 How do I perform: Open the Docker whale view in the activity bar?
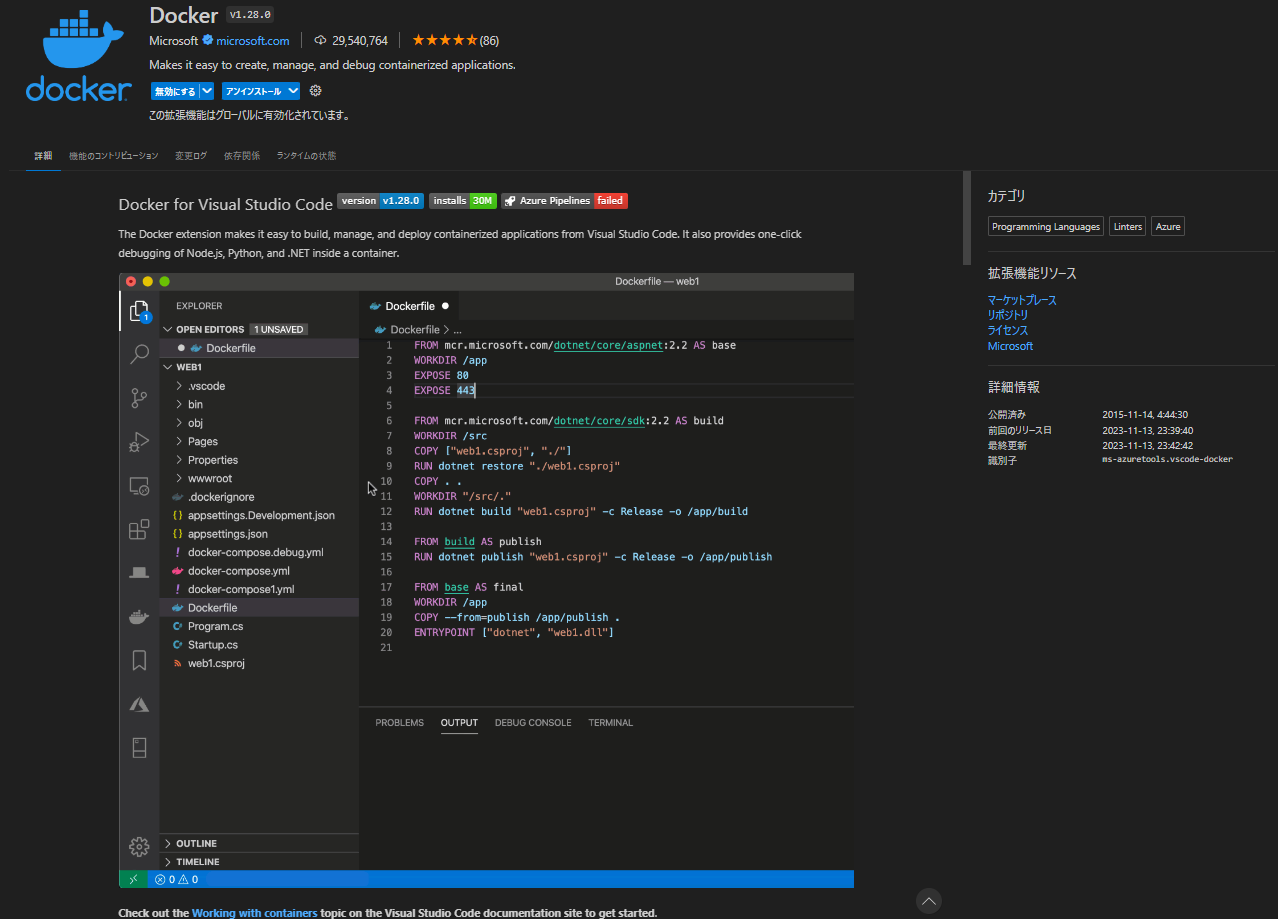pos(139,616)
